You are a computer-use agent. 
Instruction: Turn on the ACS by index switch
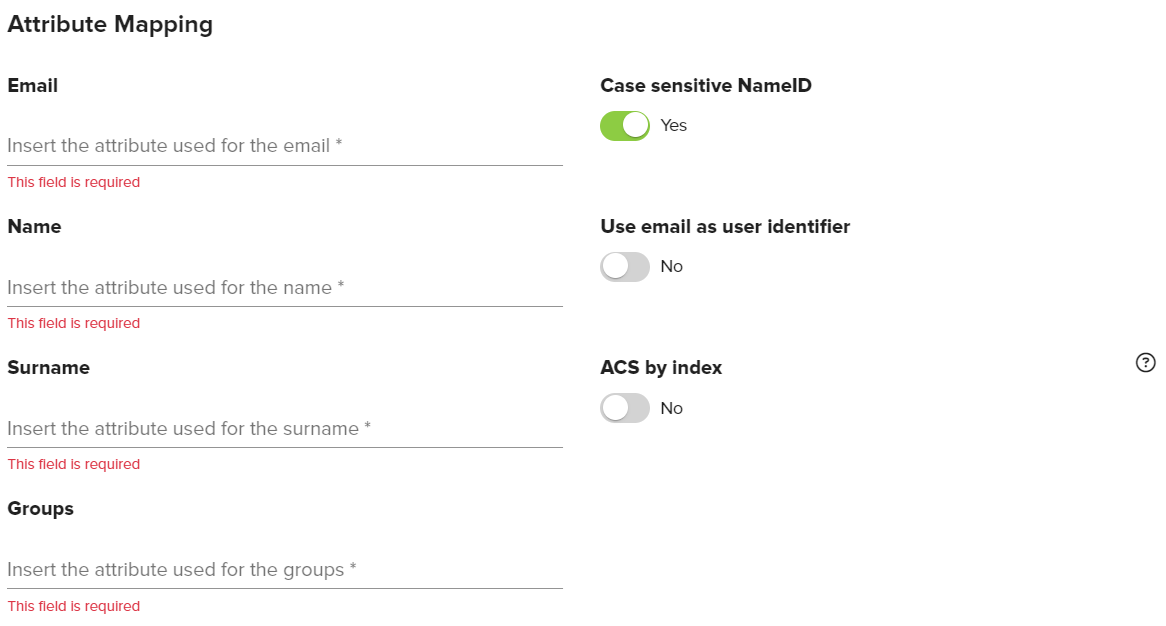pos(625,408)
